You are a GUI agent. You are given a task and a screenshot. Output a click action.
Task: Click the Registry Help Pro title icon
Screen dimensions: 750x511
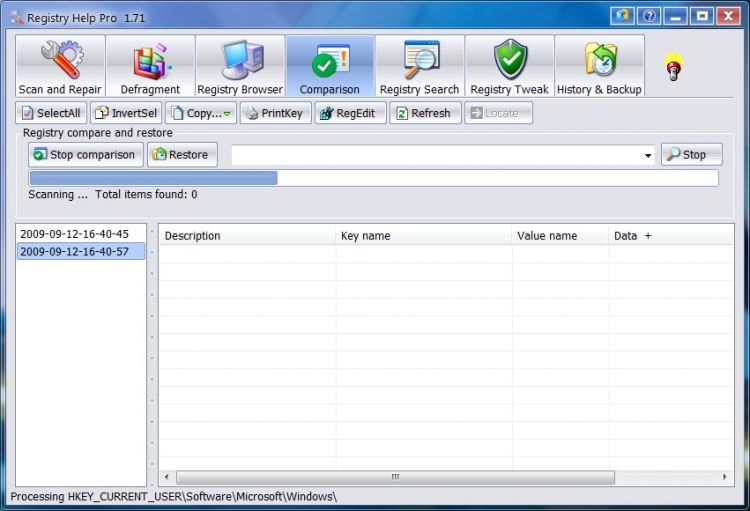[16, 18]
